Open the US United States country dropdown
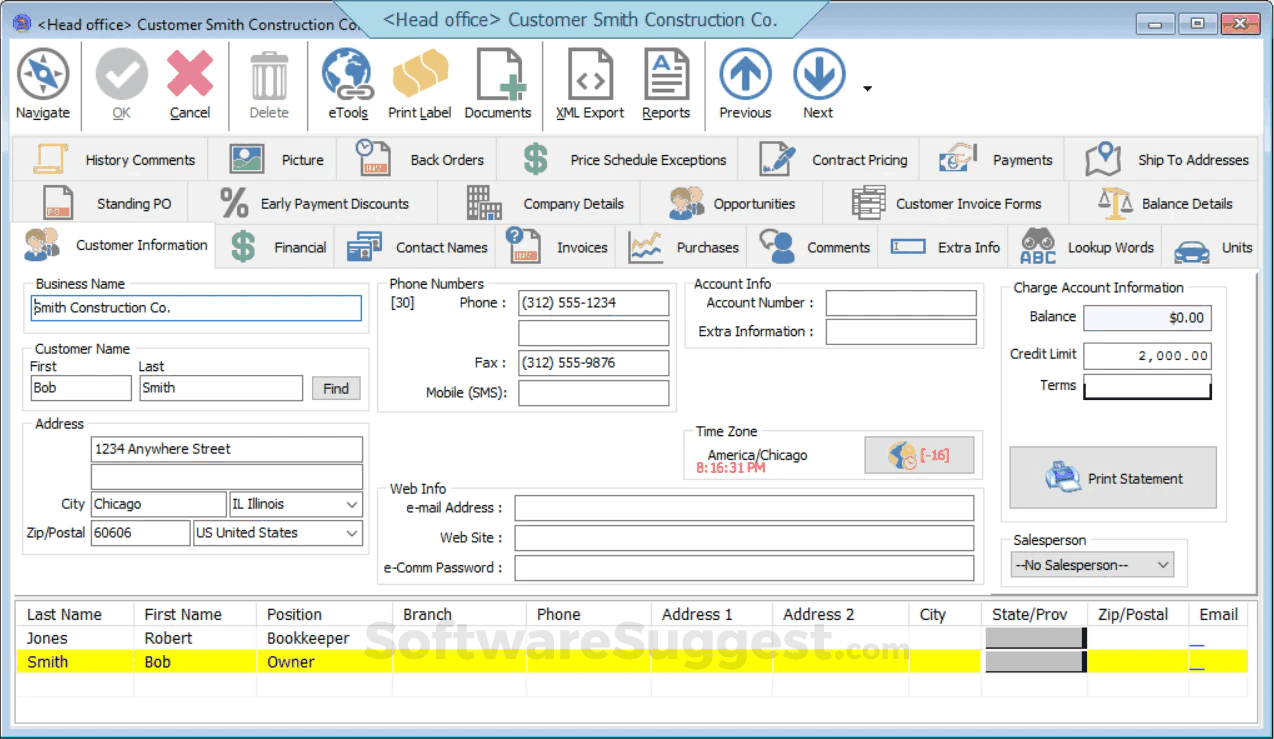Image resolution: width=1274 pixels, height=739 pixels. 352,533
